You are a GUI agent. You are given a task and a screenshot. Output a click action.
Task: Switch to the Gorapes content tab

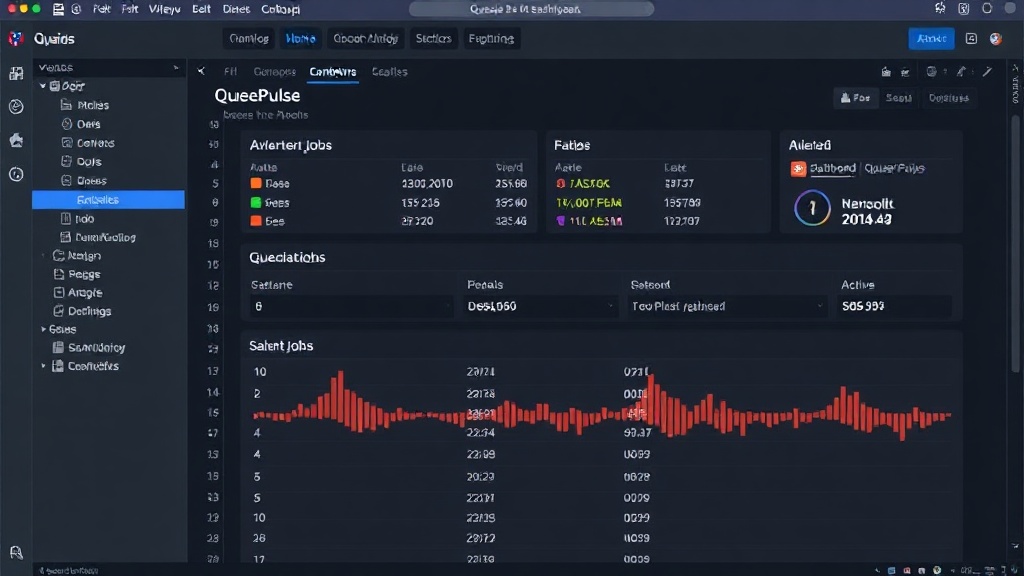274,72
